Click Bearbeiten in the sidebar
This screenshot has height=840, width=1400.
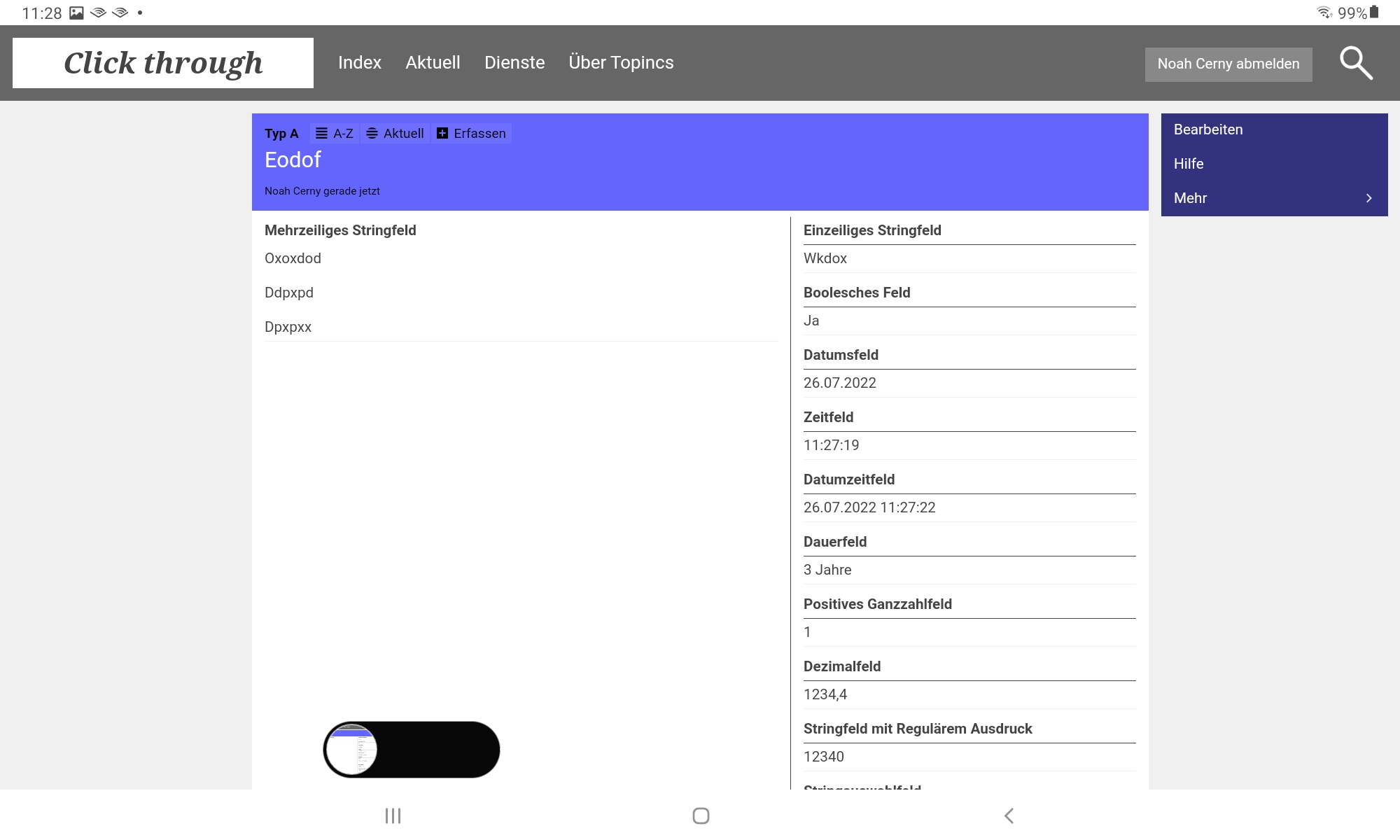(x=1208, y=129)
